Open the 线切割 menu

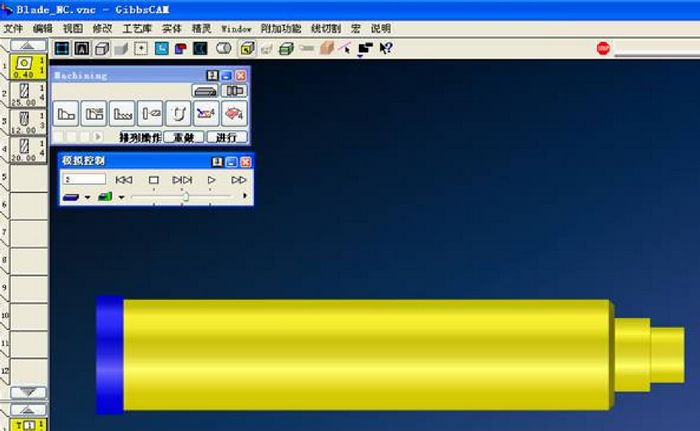pyautogui.click(x=326, y=29)
